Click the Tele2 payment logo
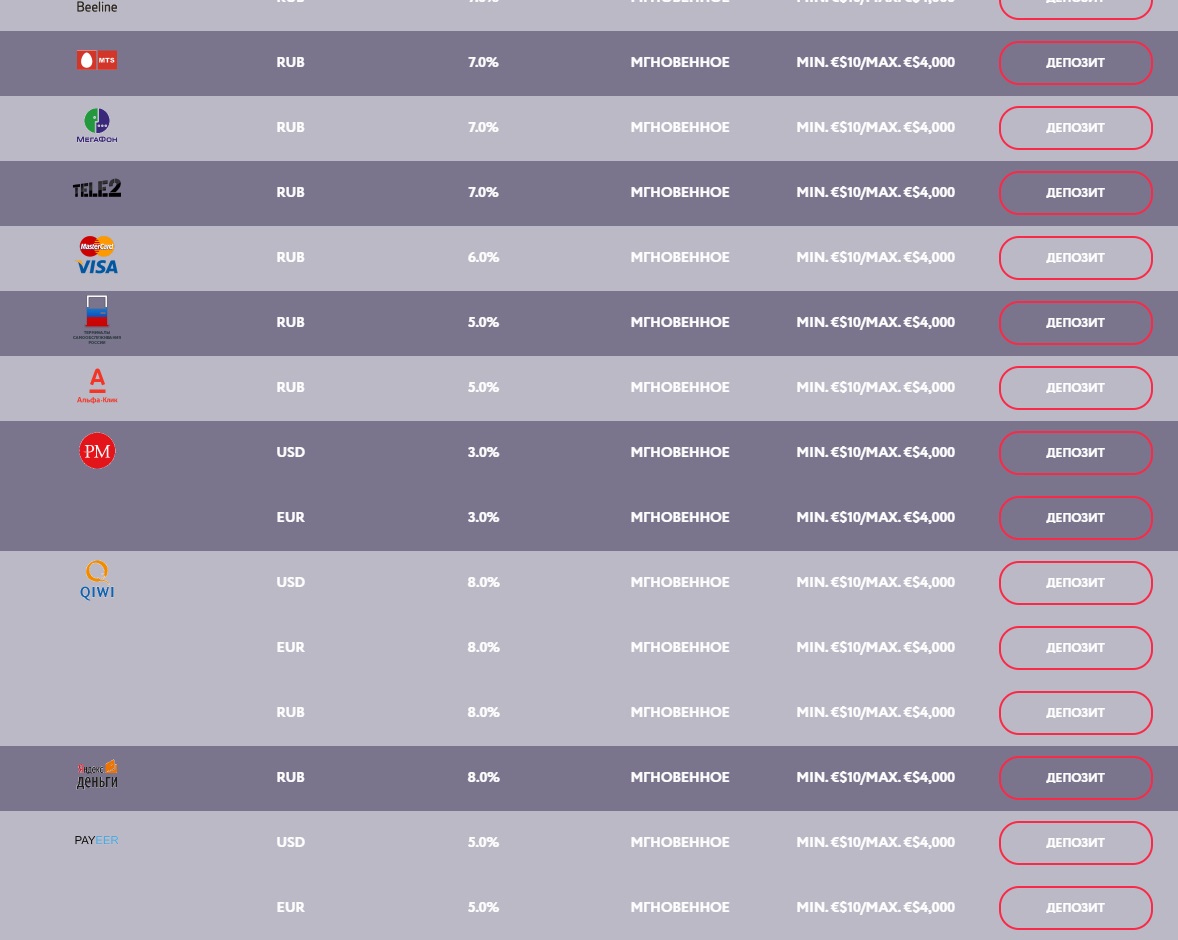 (x=97, y=188)
